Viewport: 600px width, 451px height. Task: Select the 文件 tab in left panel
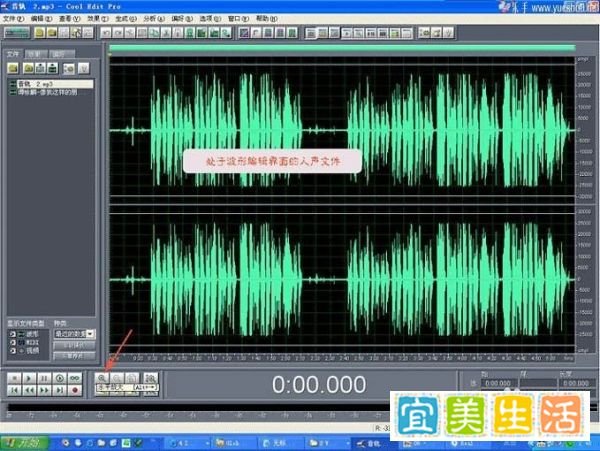[14, 54]
